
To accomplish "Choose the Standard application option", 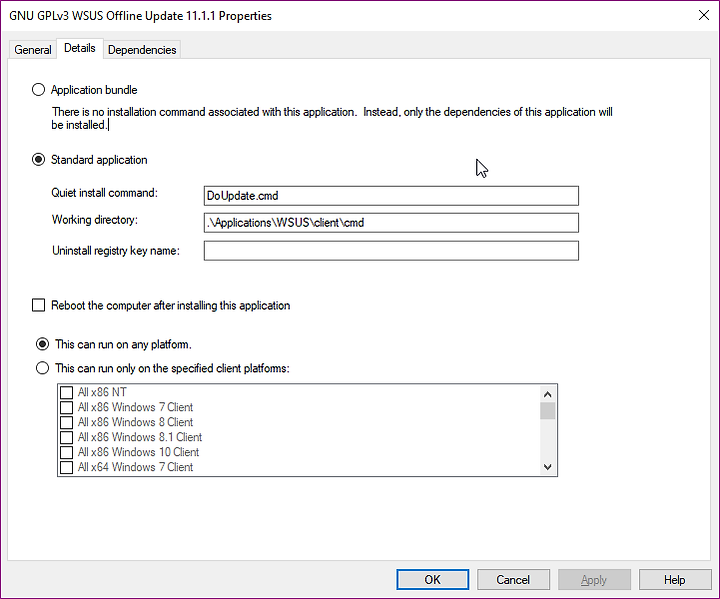I will point(39,159).
